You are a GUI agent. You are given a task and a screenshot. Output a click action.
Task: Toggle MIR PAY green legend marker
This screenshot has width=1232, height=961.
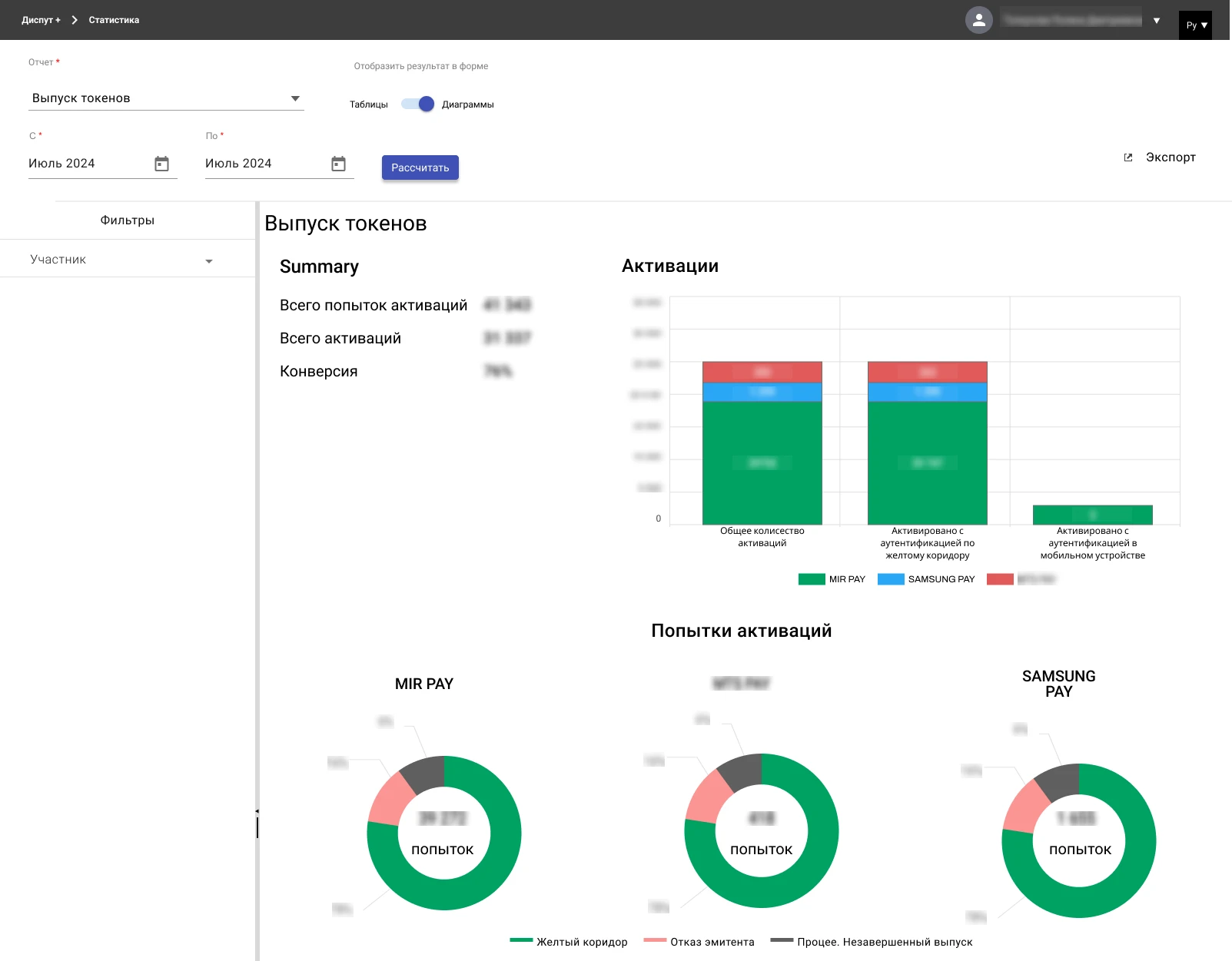point(812,579)
